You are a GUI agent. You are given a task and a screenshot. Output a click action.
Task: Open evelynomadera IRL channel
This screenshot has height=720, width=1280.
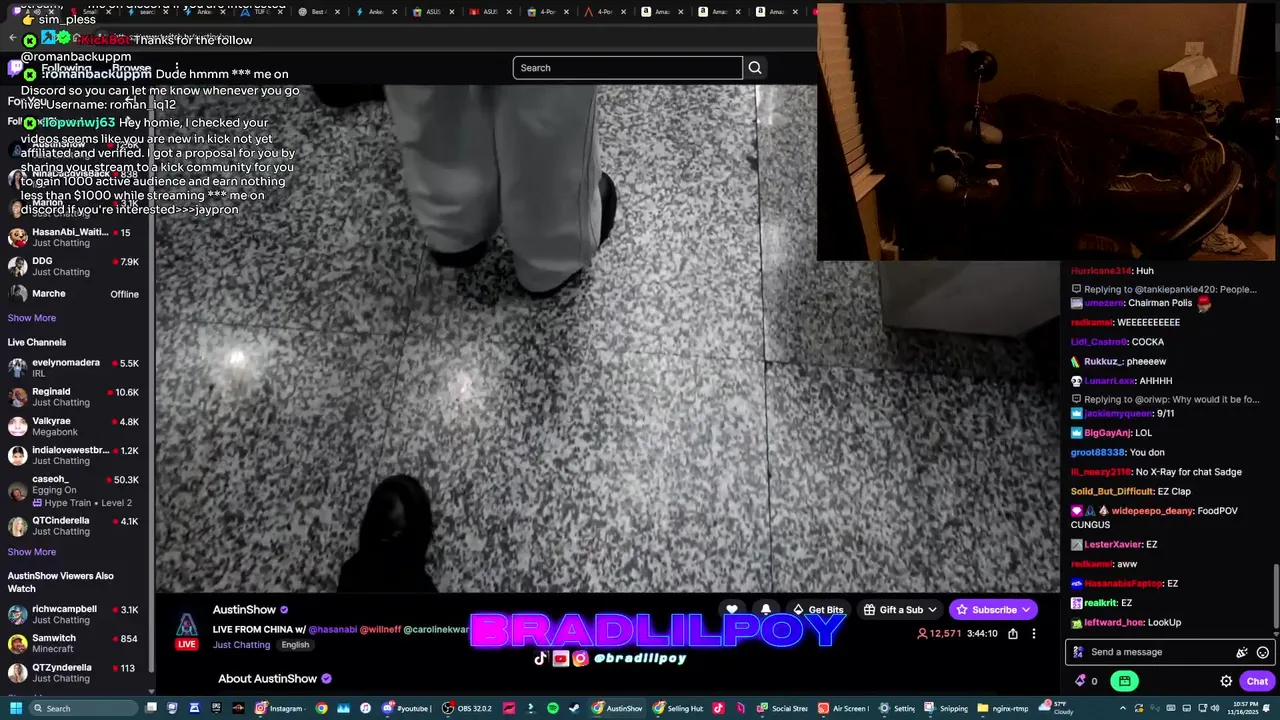[x=76, y=368]
